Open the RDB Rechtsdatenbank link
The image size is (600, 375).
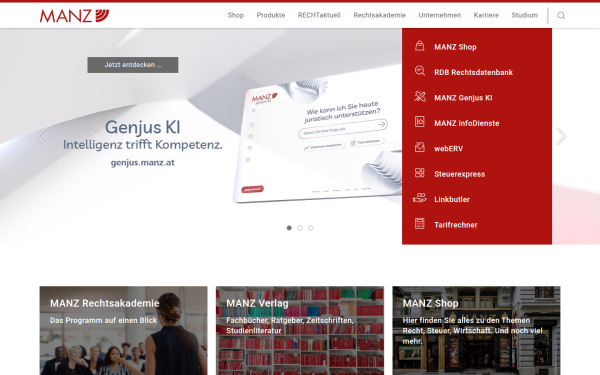[473, 72]
